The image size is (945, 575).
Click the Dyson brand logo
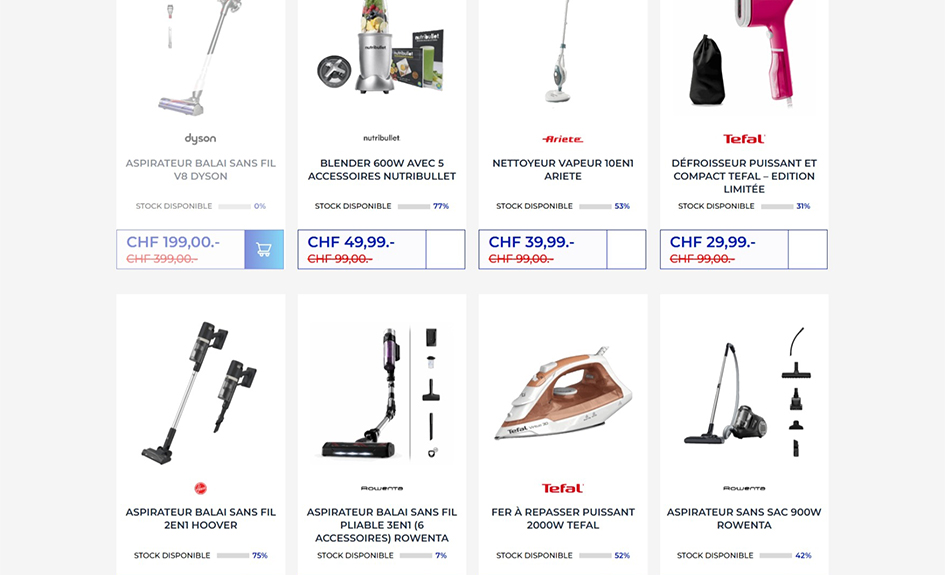[200, 139]
